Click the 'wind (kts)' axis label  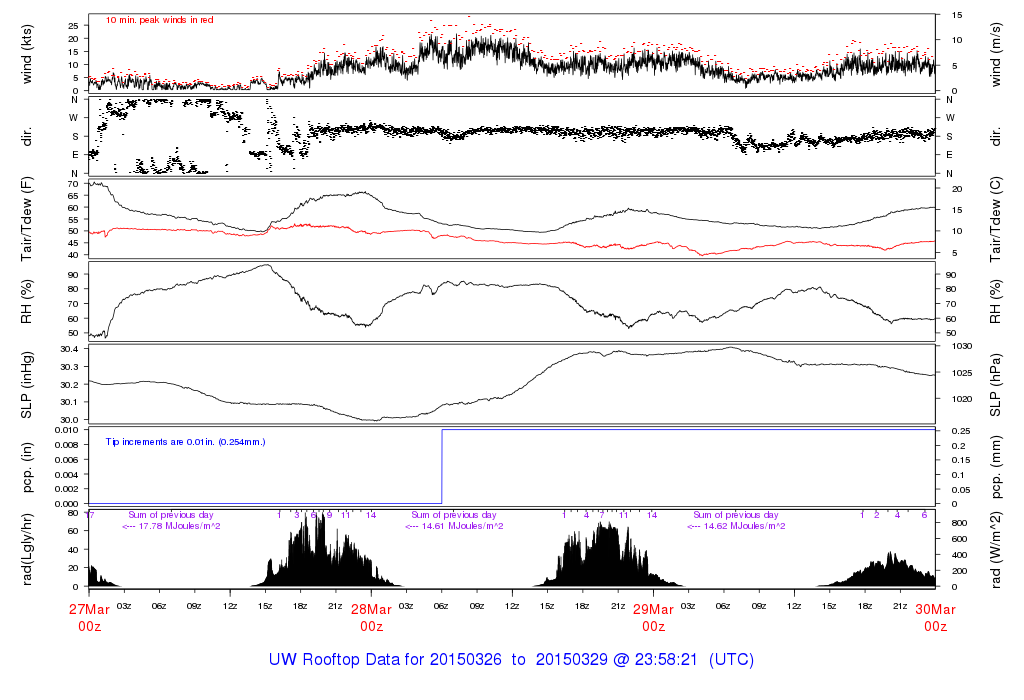(27, 54)
